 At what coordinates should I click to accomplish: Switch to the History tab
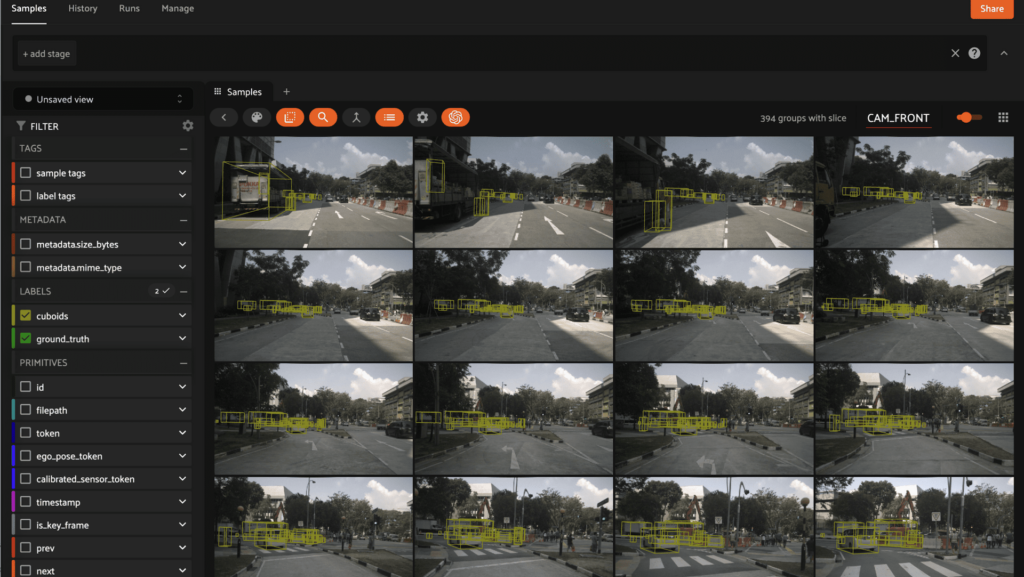[x=82, y=8]
